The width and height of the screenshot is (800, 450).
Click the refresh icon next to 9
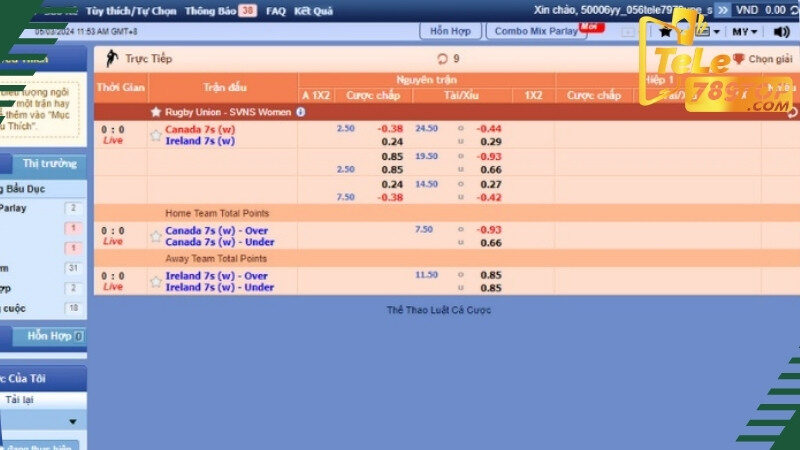[x=442, y=59]
